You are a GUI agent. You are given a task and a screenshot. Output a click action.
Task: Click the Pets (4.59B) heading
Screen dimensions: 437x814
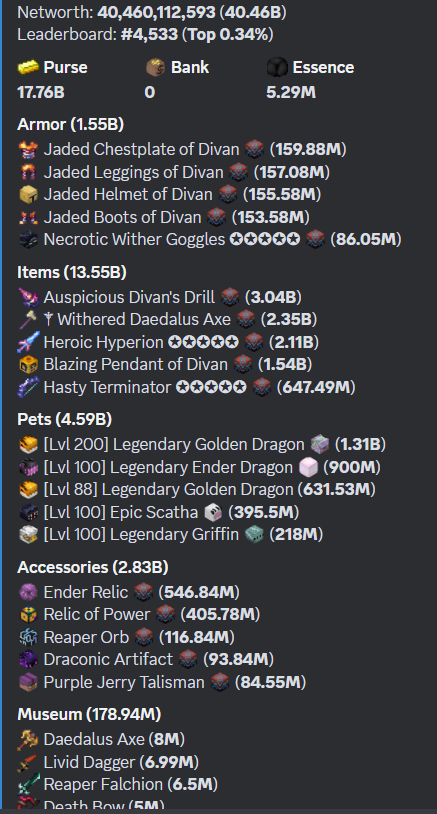point(65,419)
